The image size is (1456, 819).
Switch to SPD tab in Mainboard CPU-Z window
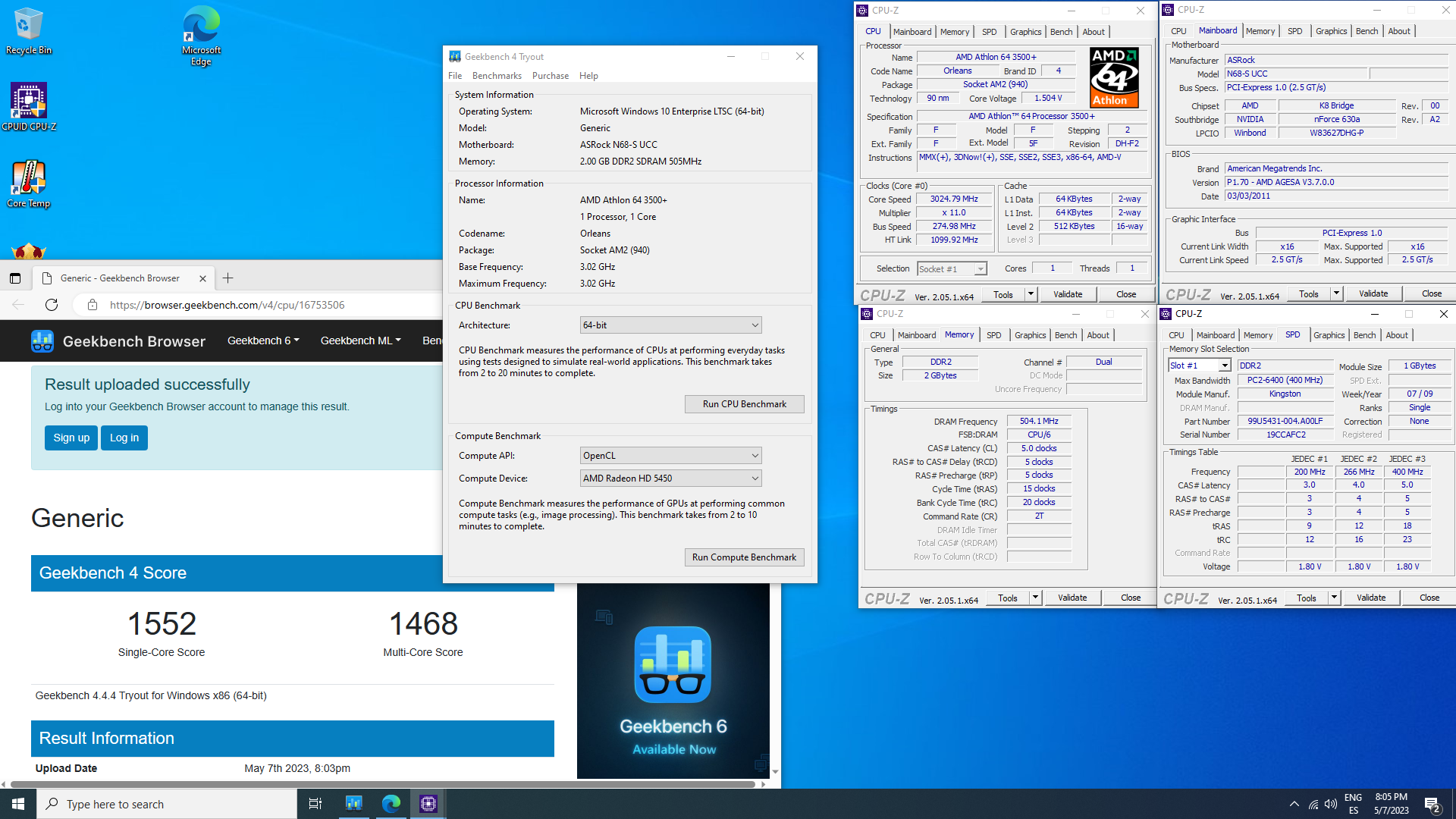point(1295,31)
